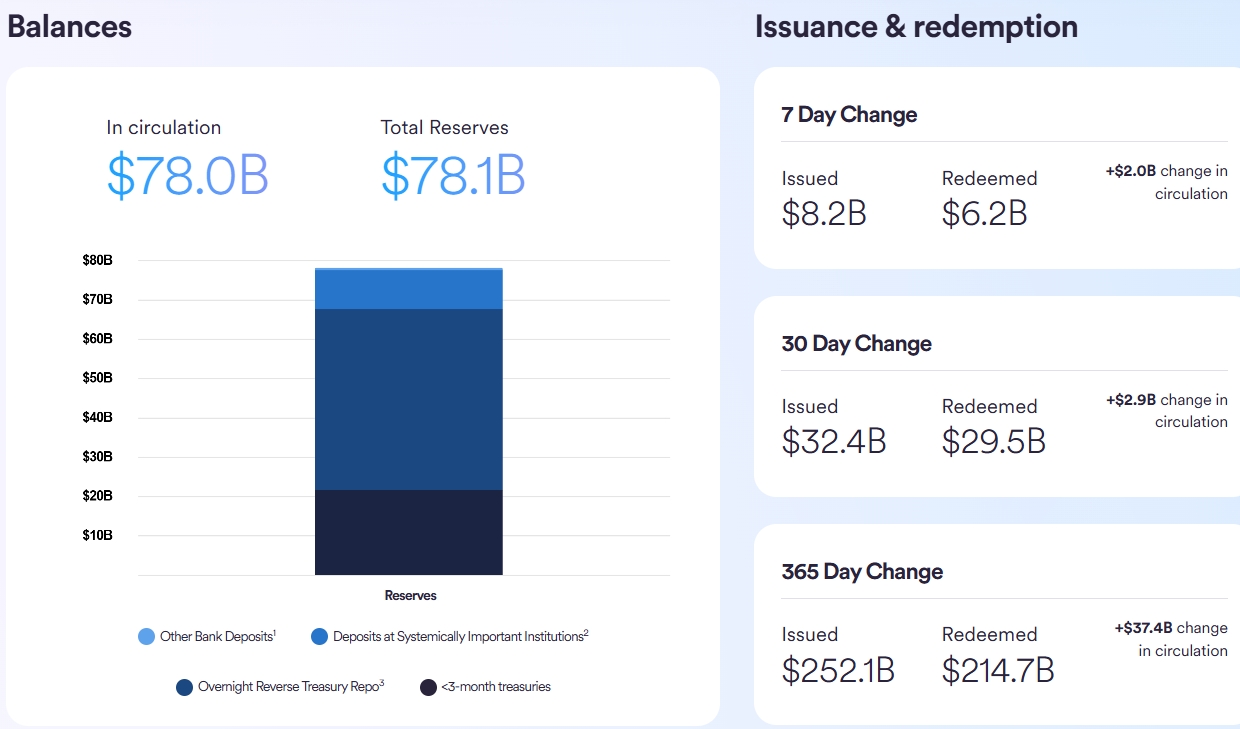The image size is (1240, 729).
Task: Click the Systemically Important Institutions legend dot
Action: click(319, 636)
